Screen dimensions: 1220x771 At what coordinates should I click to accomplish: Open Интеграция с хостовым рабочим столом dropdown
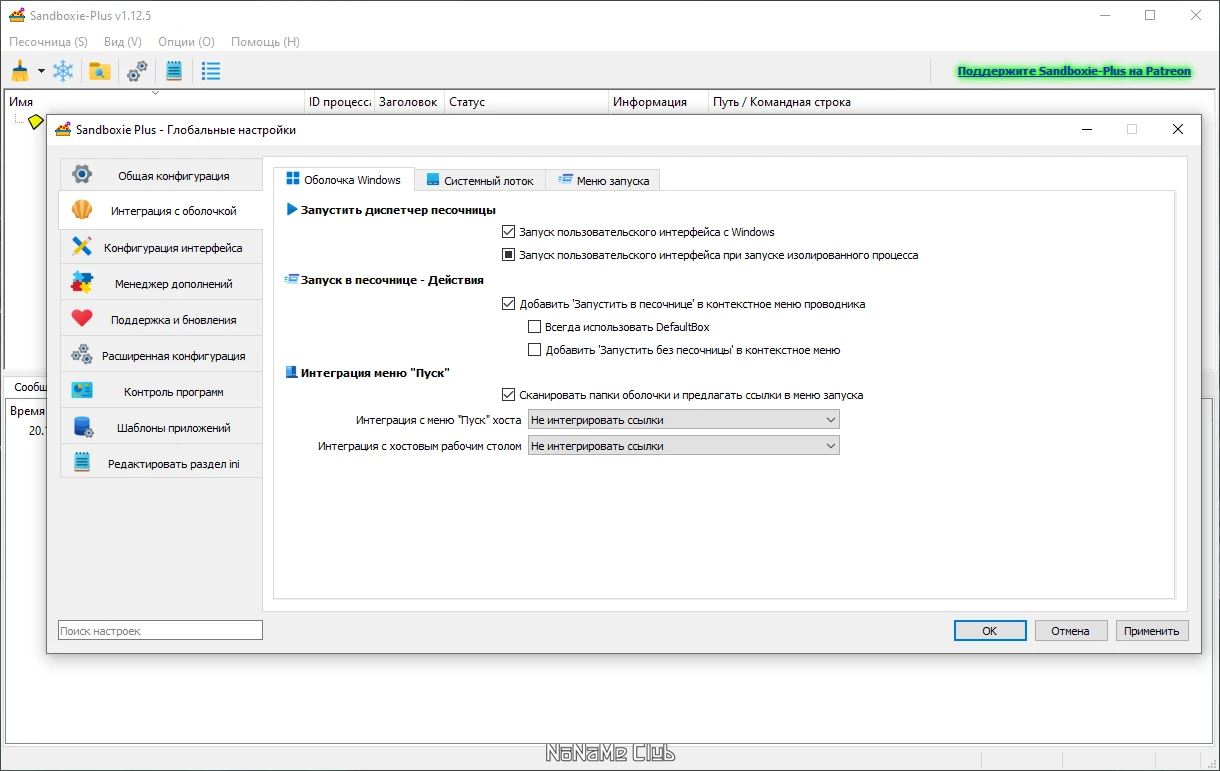pos(684,446)
